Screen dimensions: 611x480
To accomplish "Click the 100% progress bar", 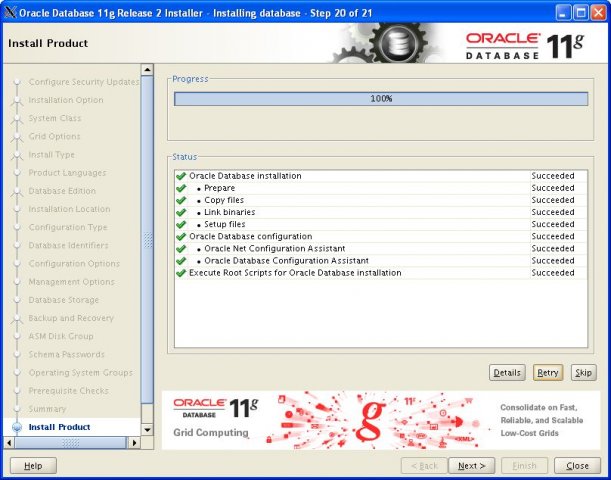I will [381, 99].
